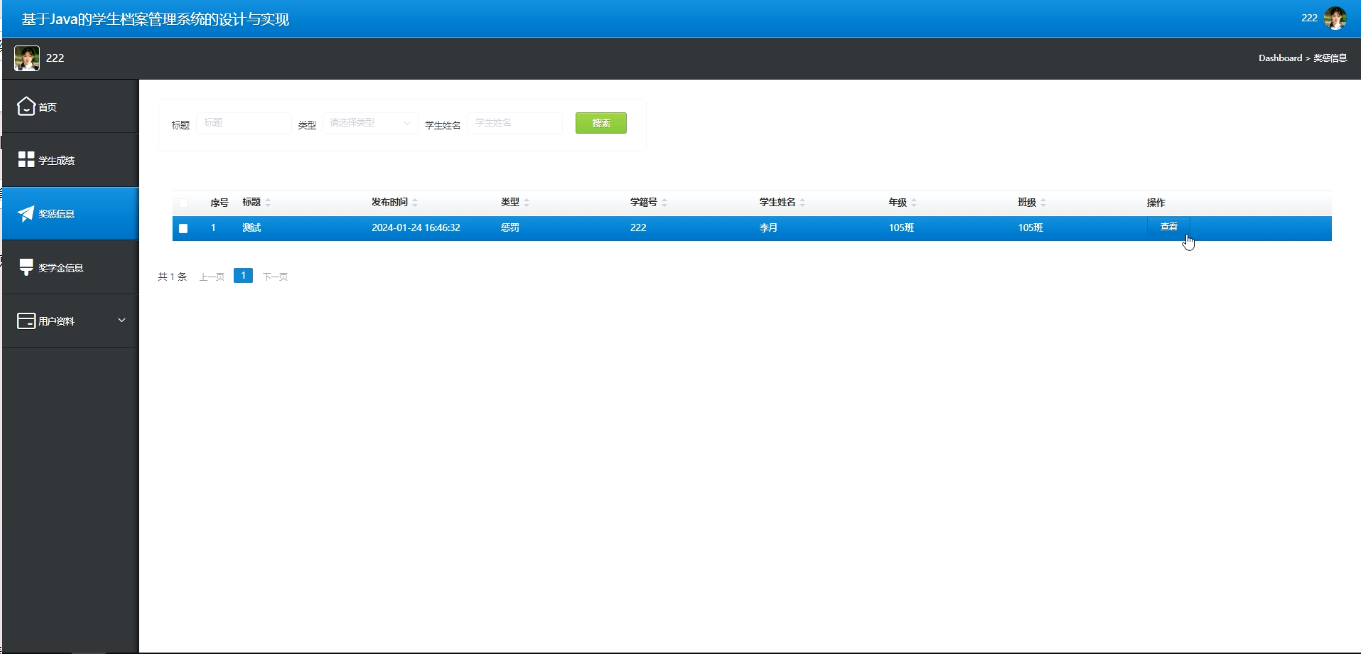Click the paper plane icon for 奖惩信息
The height and width of the screenshot is (654, 1361).
27,214
